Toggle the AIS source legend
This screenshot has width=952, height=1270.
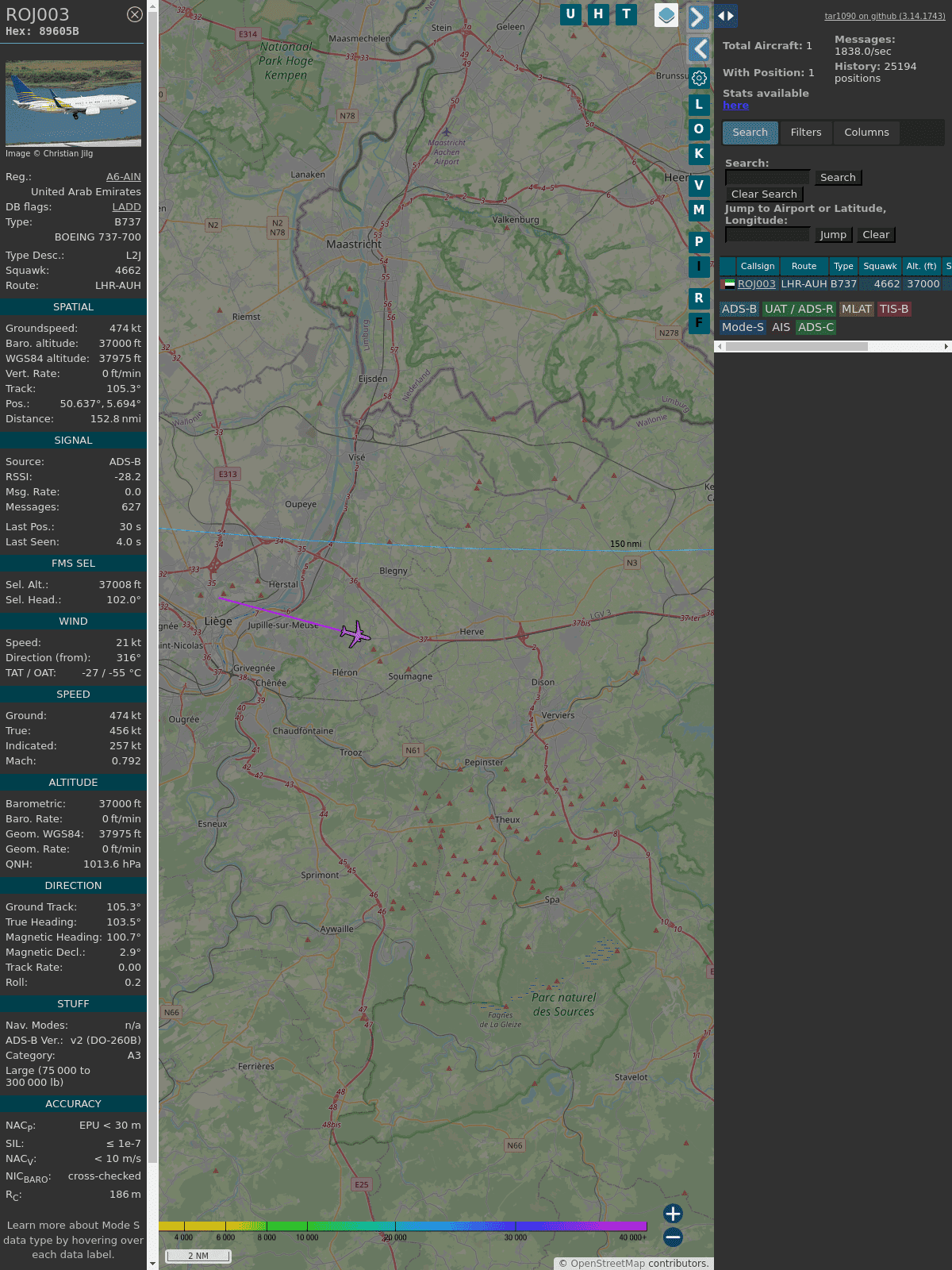click(781, 328)
